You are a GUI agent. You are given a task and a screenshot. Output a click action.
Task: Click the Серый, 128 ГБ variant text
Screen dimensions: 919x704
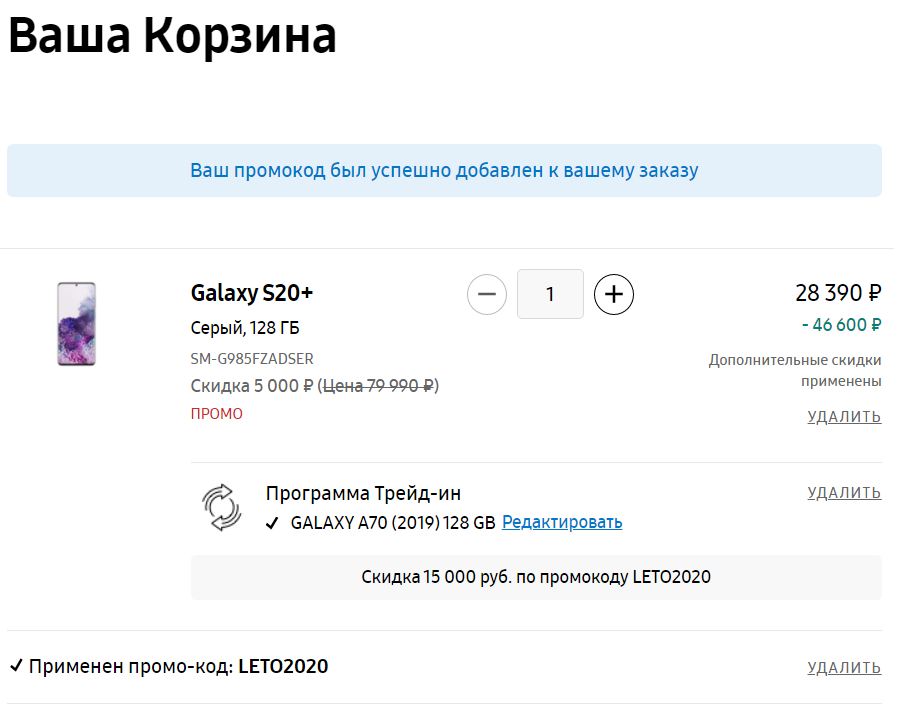[x=245, y=328]
